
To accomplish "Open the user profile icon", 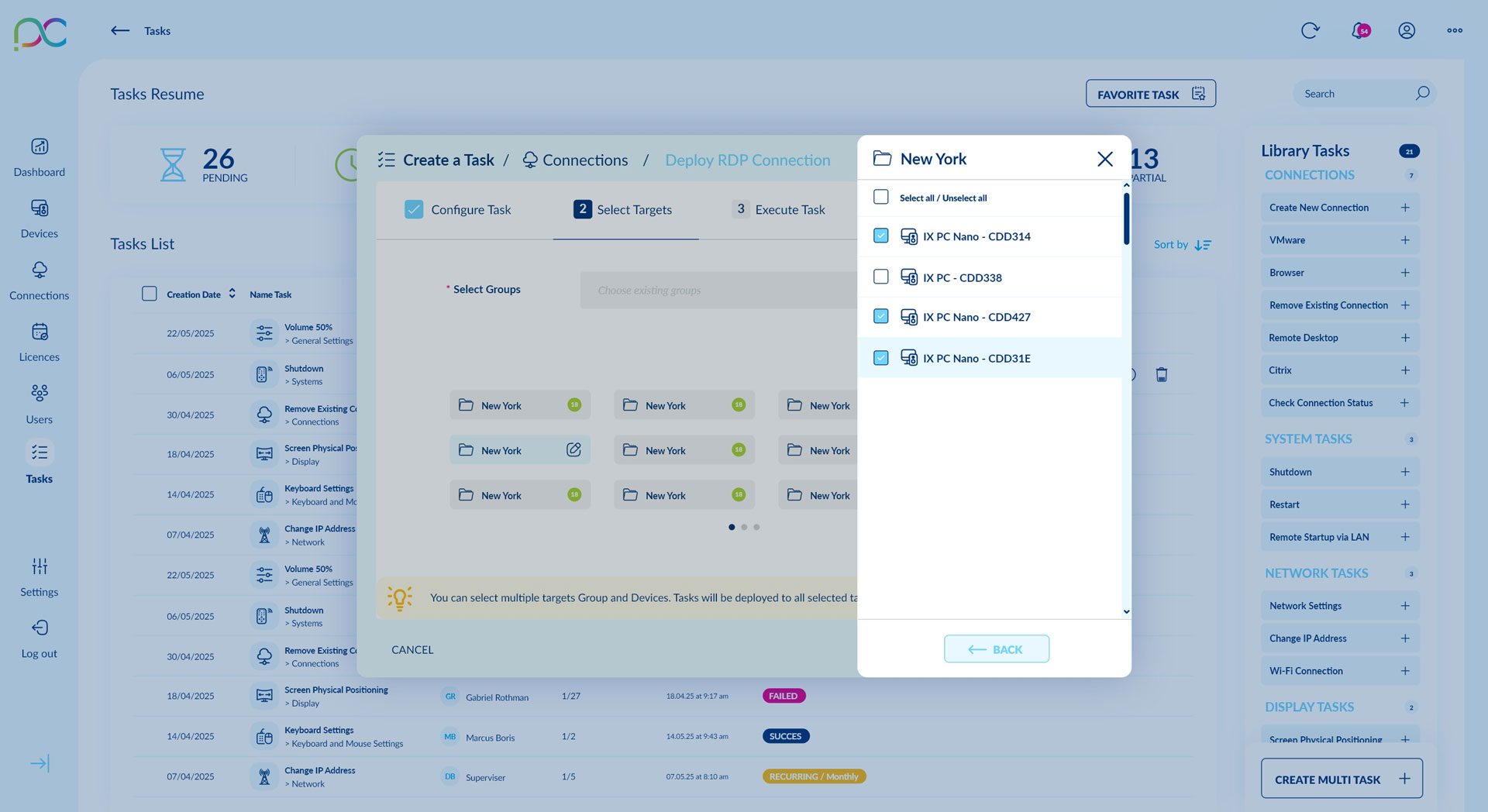I will click(x=1407, y=31).
